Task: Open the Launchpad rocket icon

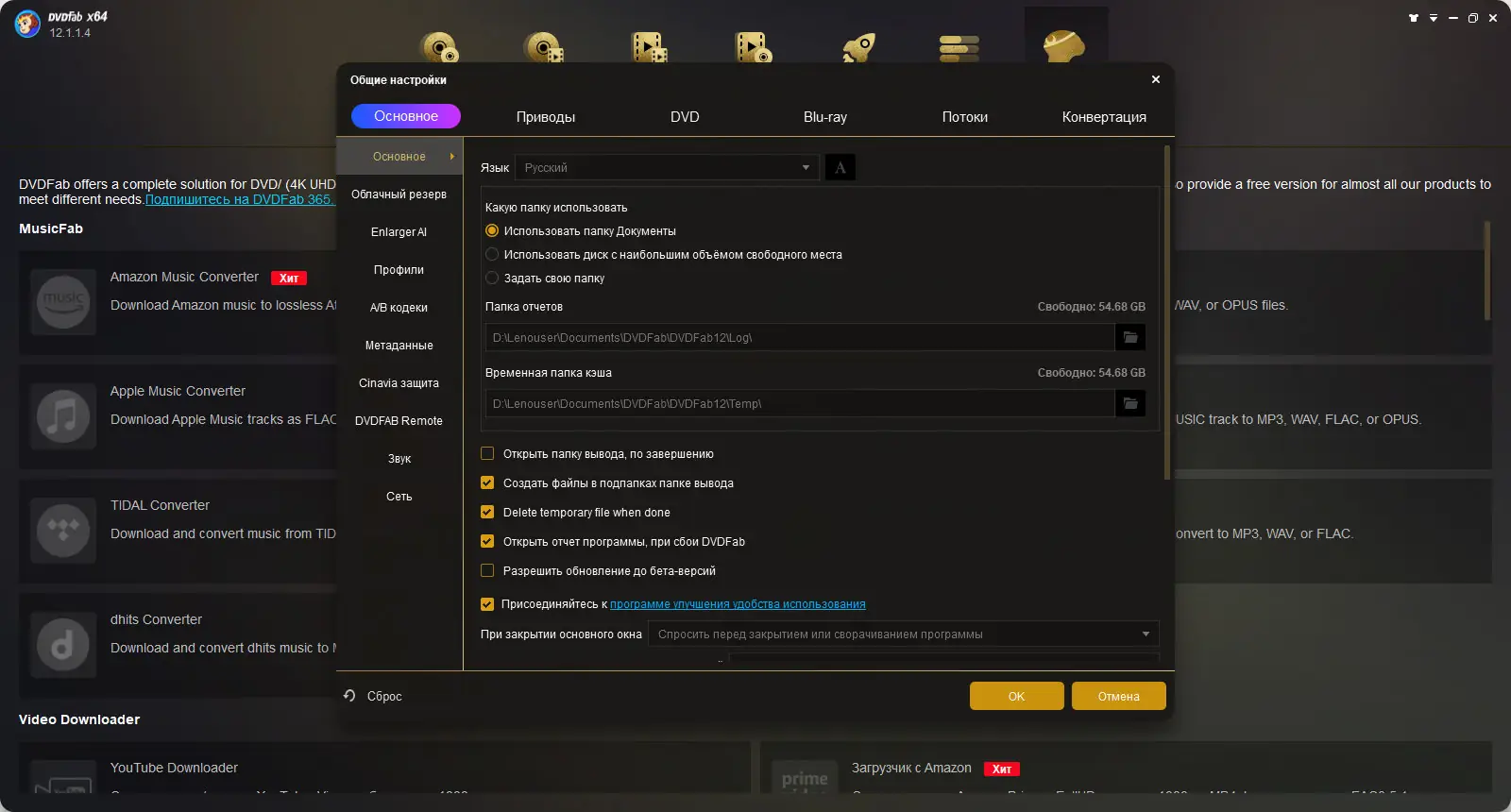Action: click(858, 47)
